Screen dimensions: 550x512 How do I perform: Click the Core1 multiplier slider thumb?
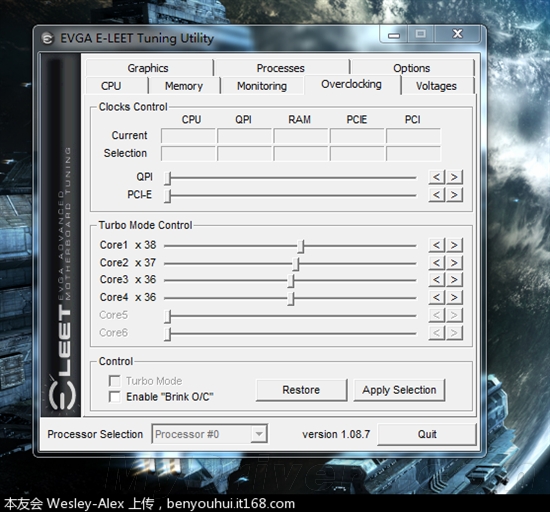coord(301,246)
